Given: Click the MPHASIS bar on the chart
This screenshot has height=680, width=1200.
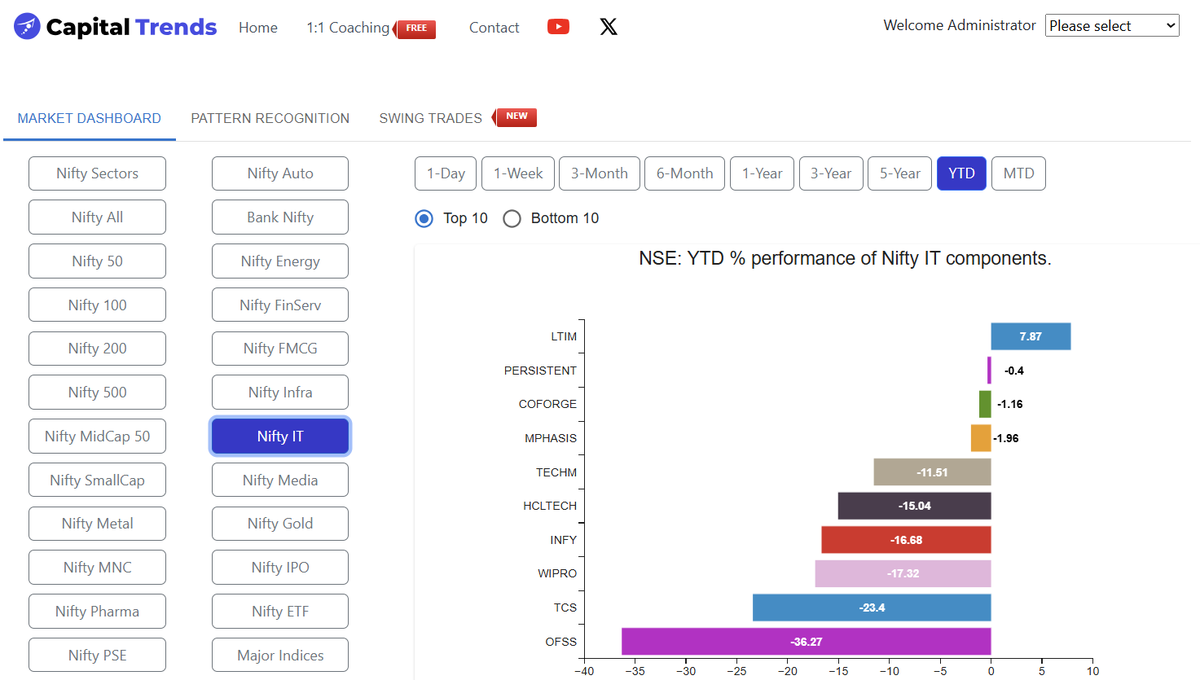Looking at the screenshot, I should (981, 438).
